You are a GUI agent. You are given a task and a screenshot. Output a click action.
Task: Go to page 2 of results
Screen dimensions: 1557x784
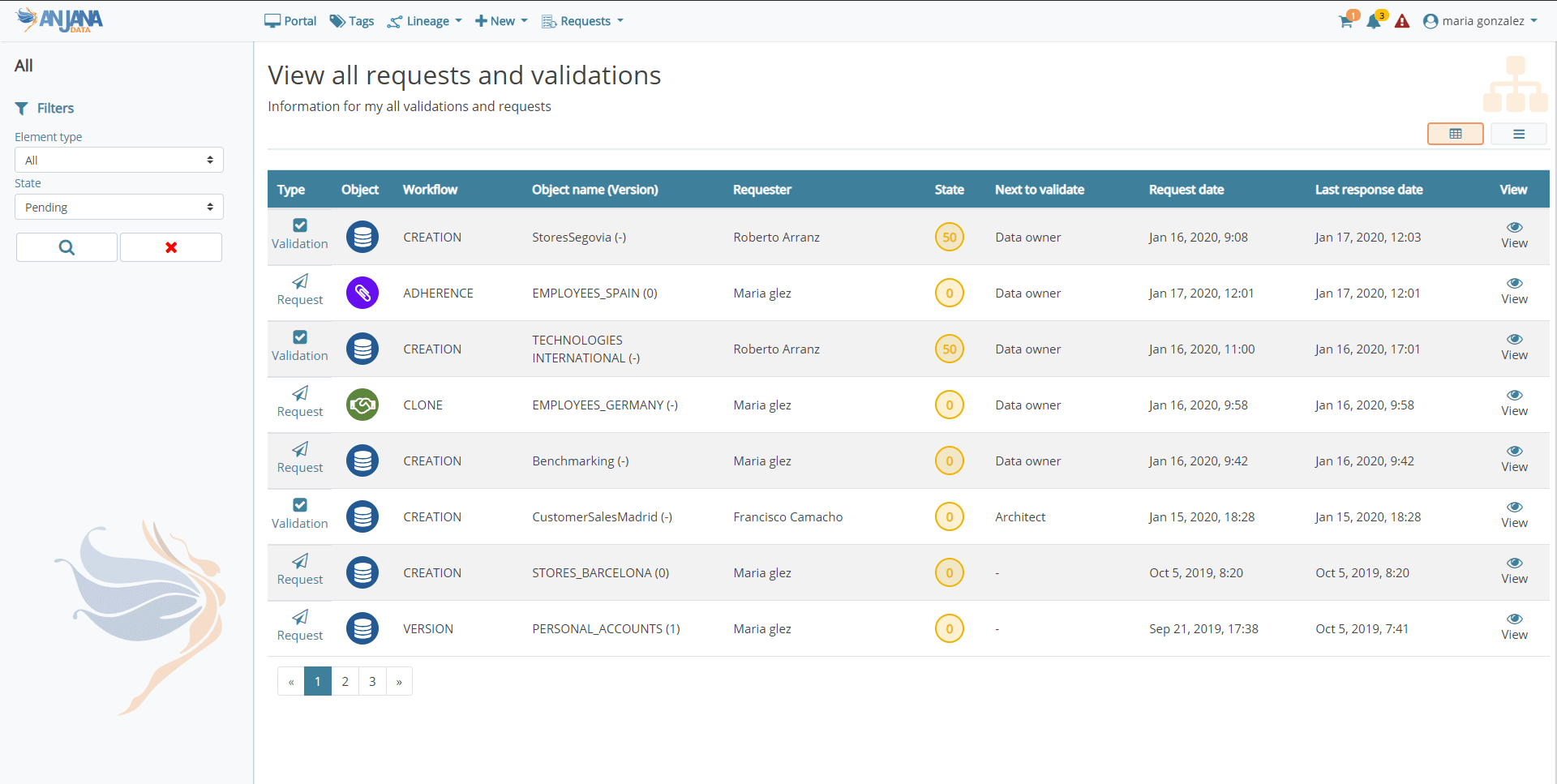point(345,681)
